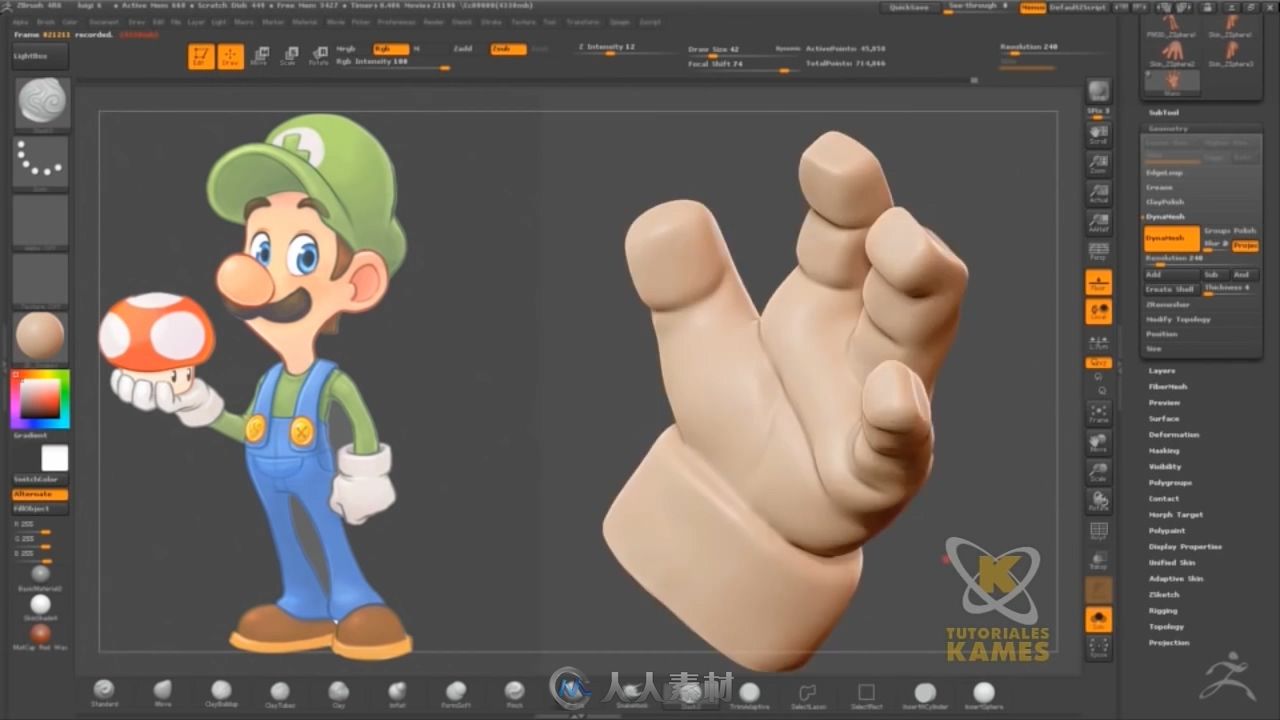Image resolution: width=1280 pixels, height=720 pixels.
Task: Open the Zscript menu
Action: coord(650,21)
